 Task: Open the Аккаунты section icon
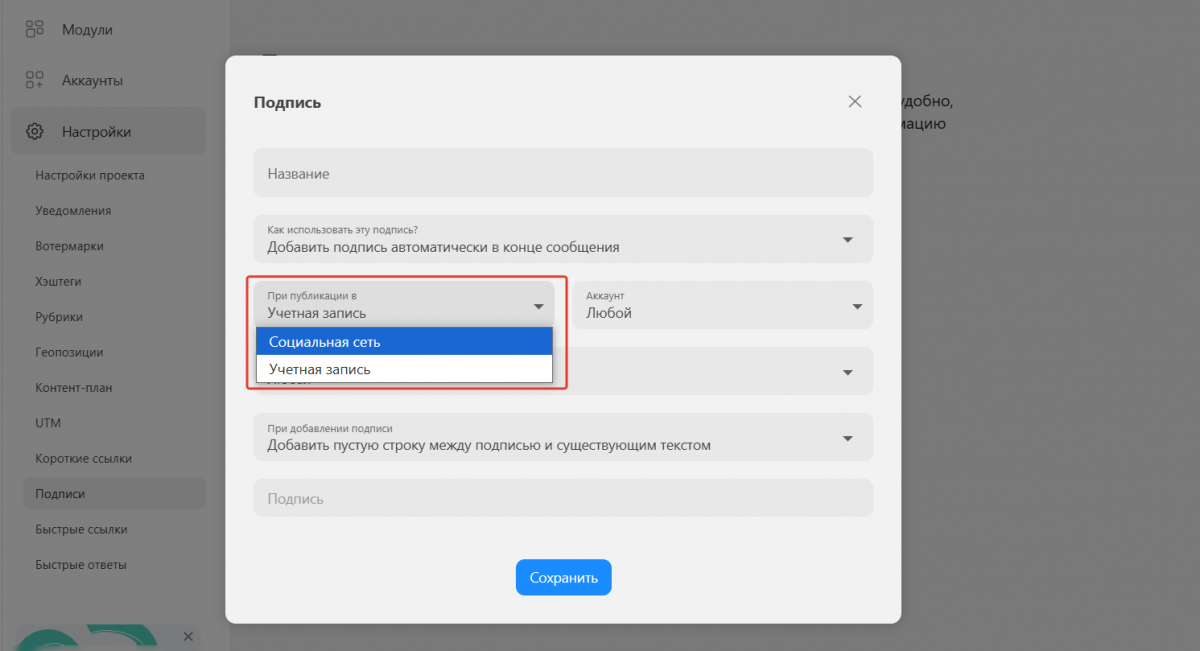pyautogui.click(x=35, y=80)
